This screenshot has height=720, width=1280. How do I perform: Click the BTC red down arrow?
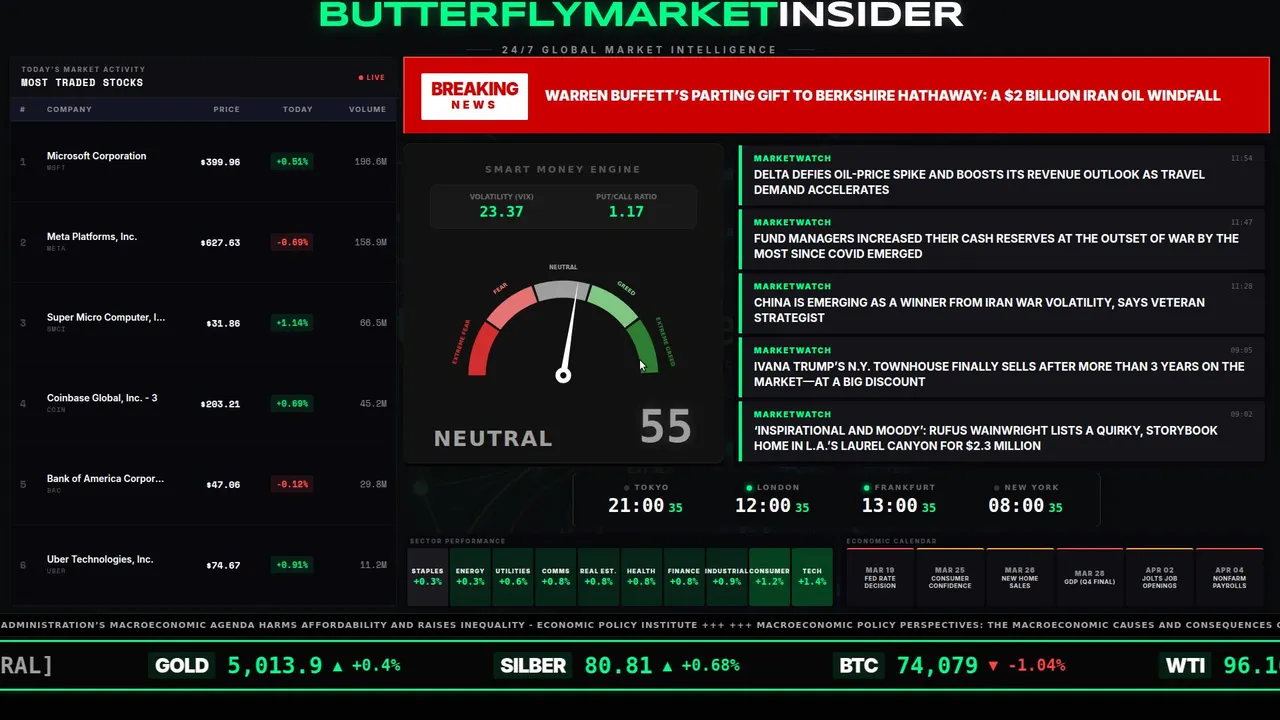[x=993, y=665]
